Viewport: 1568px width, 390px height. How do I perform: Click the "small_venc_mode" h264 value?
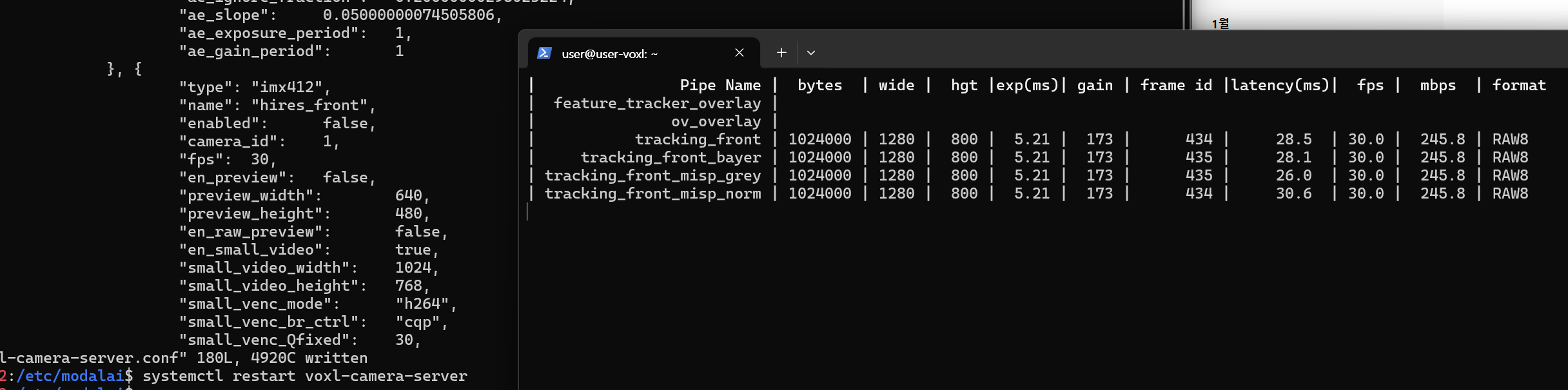[422, 304]
